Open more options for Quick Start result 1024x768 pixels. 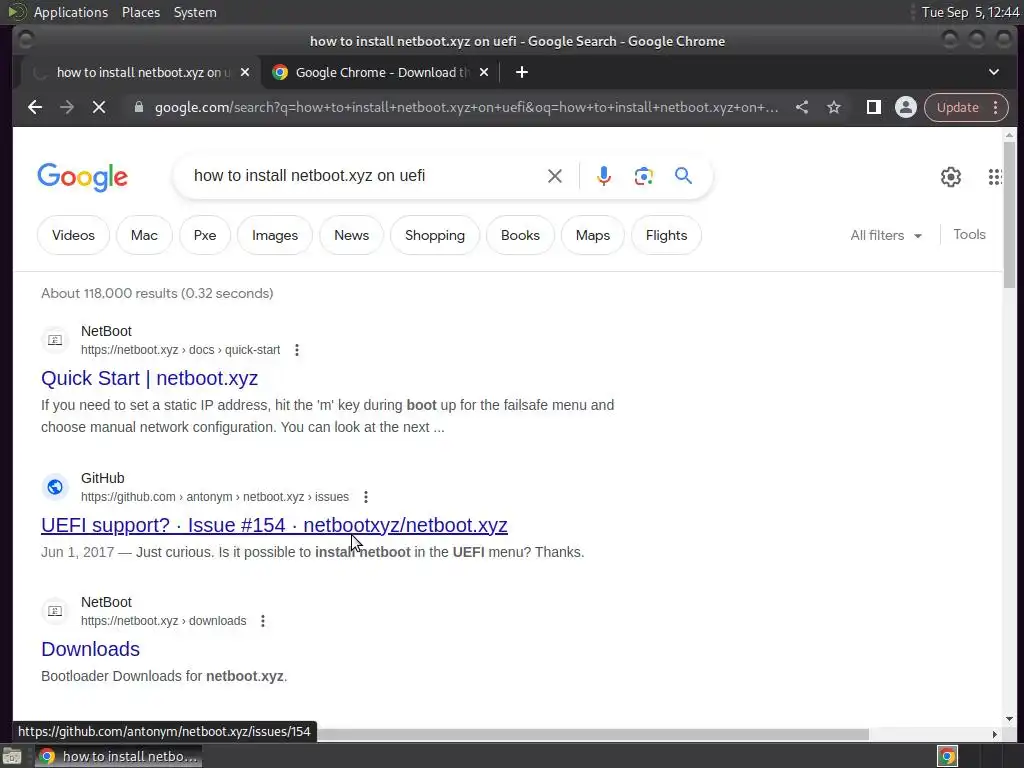tap(297, 350)
